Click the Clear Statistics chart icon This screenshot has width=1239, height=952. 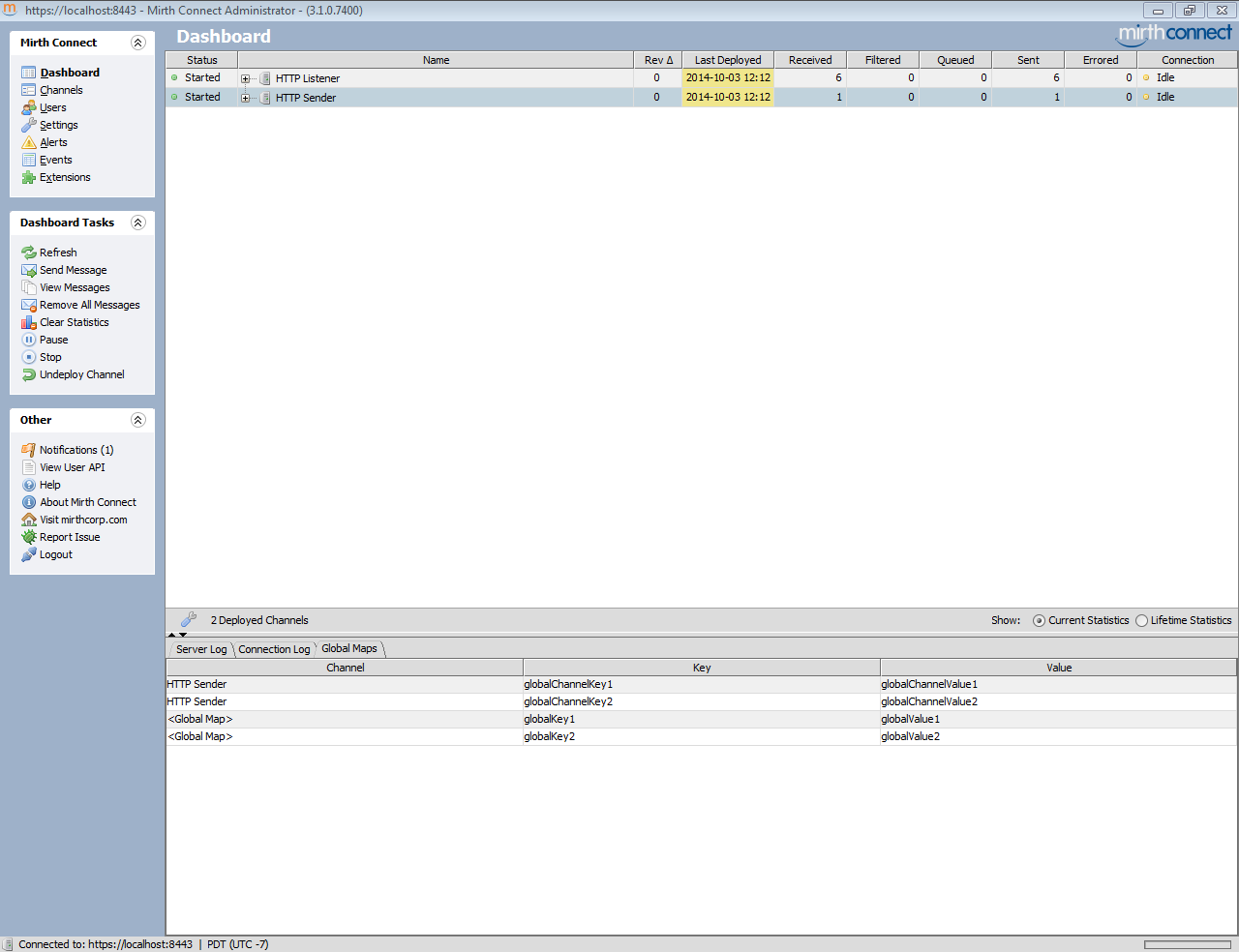[29, 322]
